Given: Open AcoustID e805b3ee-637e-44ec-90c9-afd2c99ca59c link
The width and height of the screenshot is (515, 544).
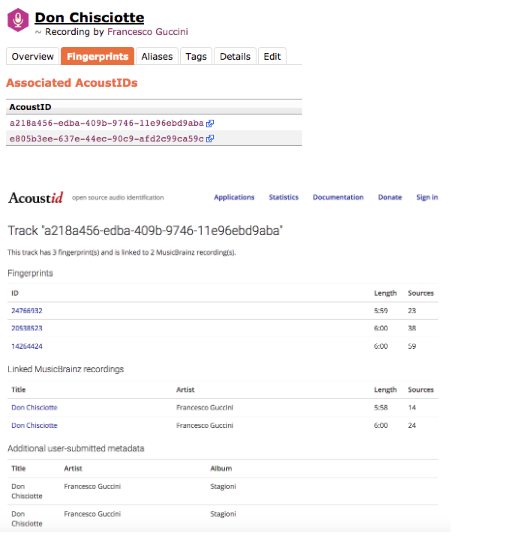Looking at the screenshot, I should pos(107,139).
